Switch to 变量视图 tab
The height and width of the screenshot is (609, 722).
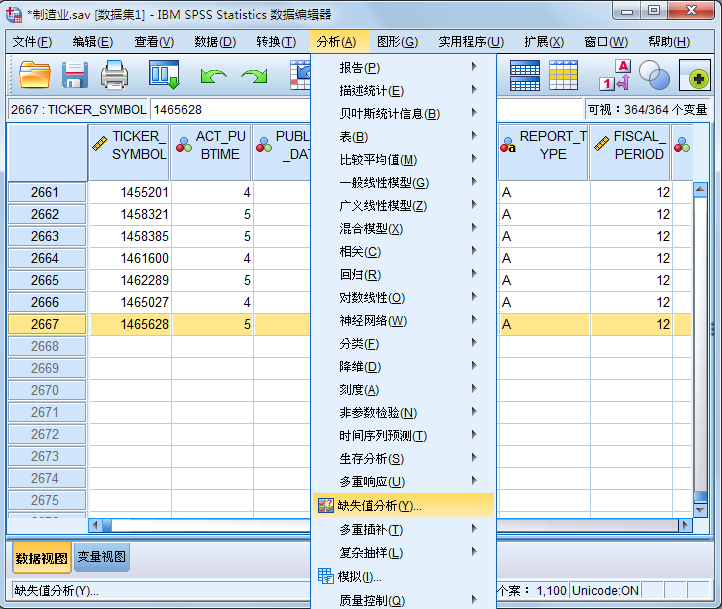pos(101,557)
